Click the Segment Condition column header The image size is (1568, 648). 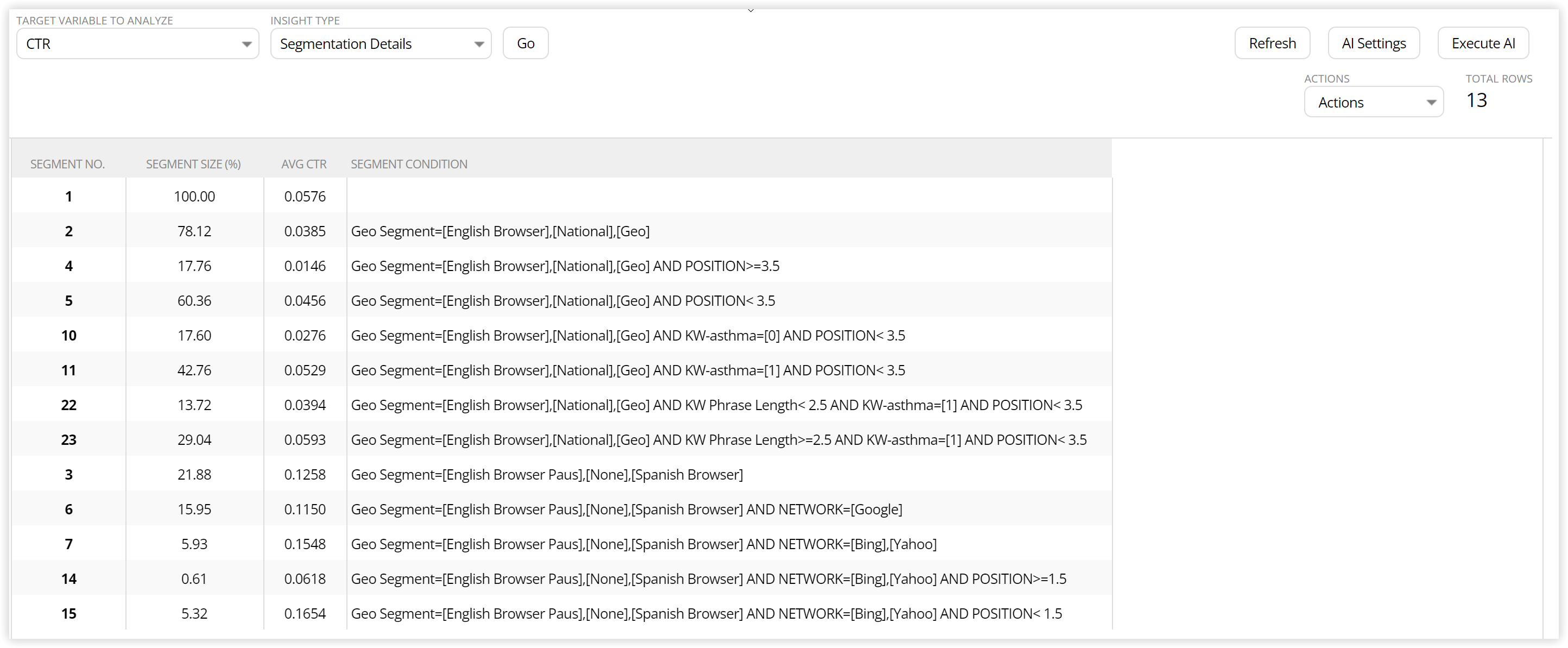[409, 165]
